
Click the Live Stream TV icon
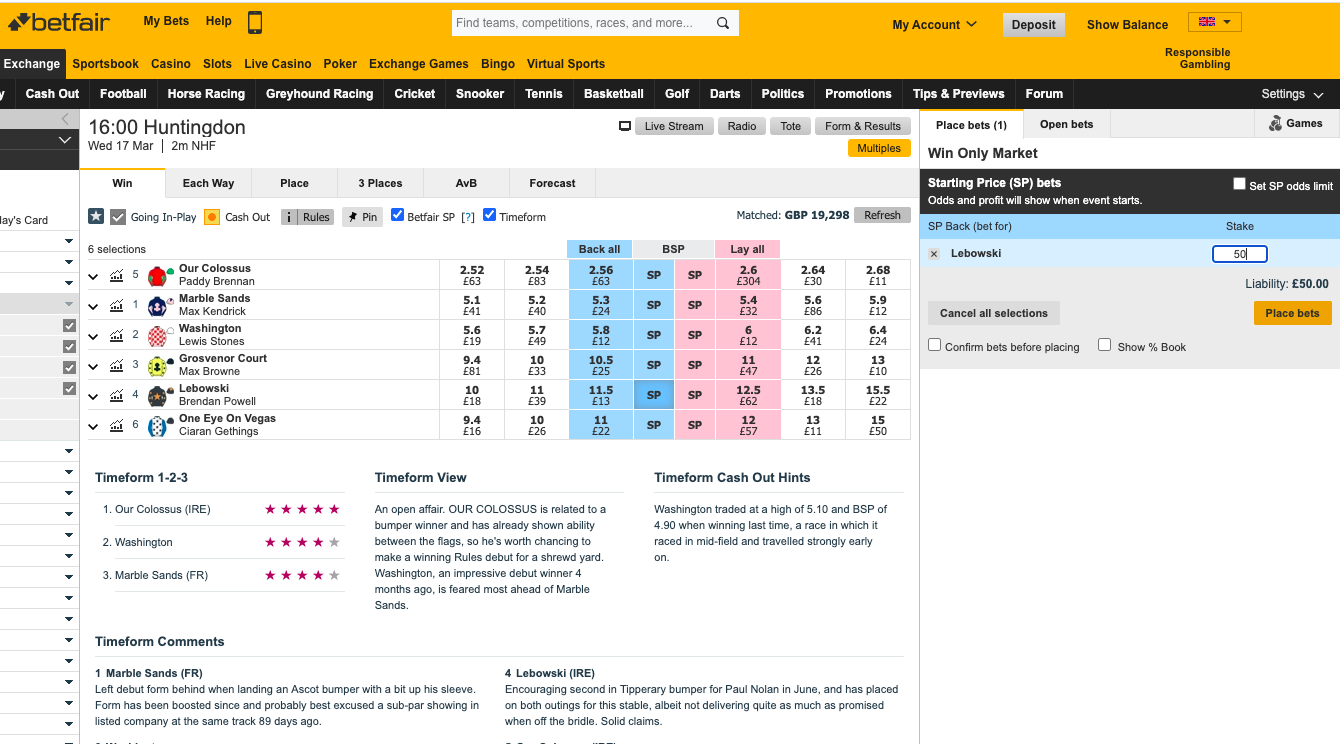pos(625,126)
